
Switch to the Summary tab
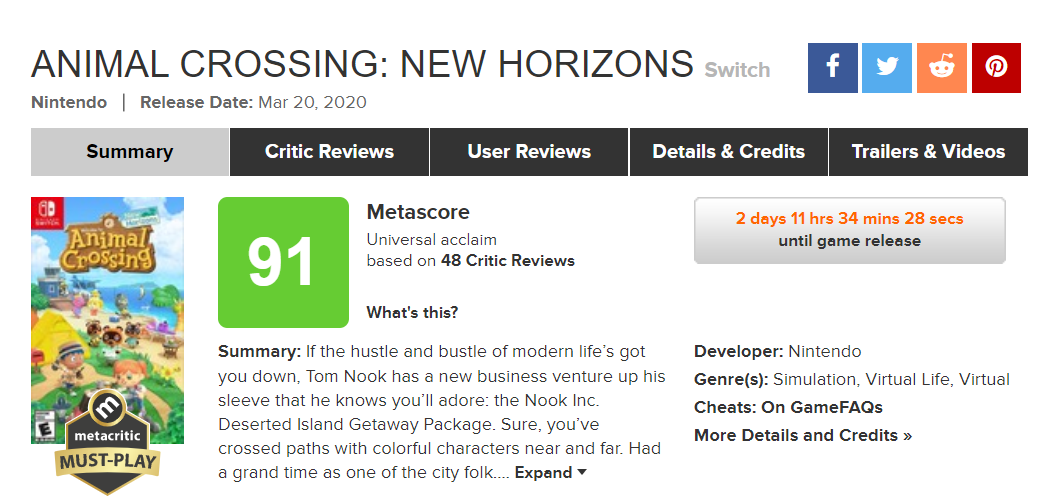129,152
